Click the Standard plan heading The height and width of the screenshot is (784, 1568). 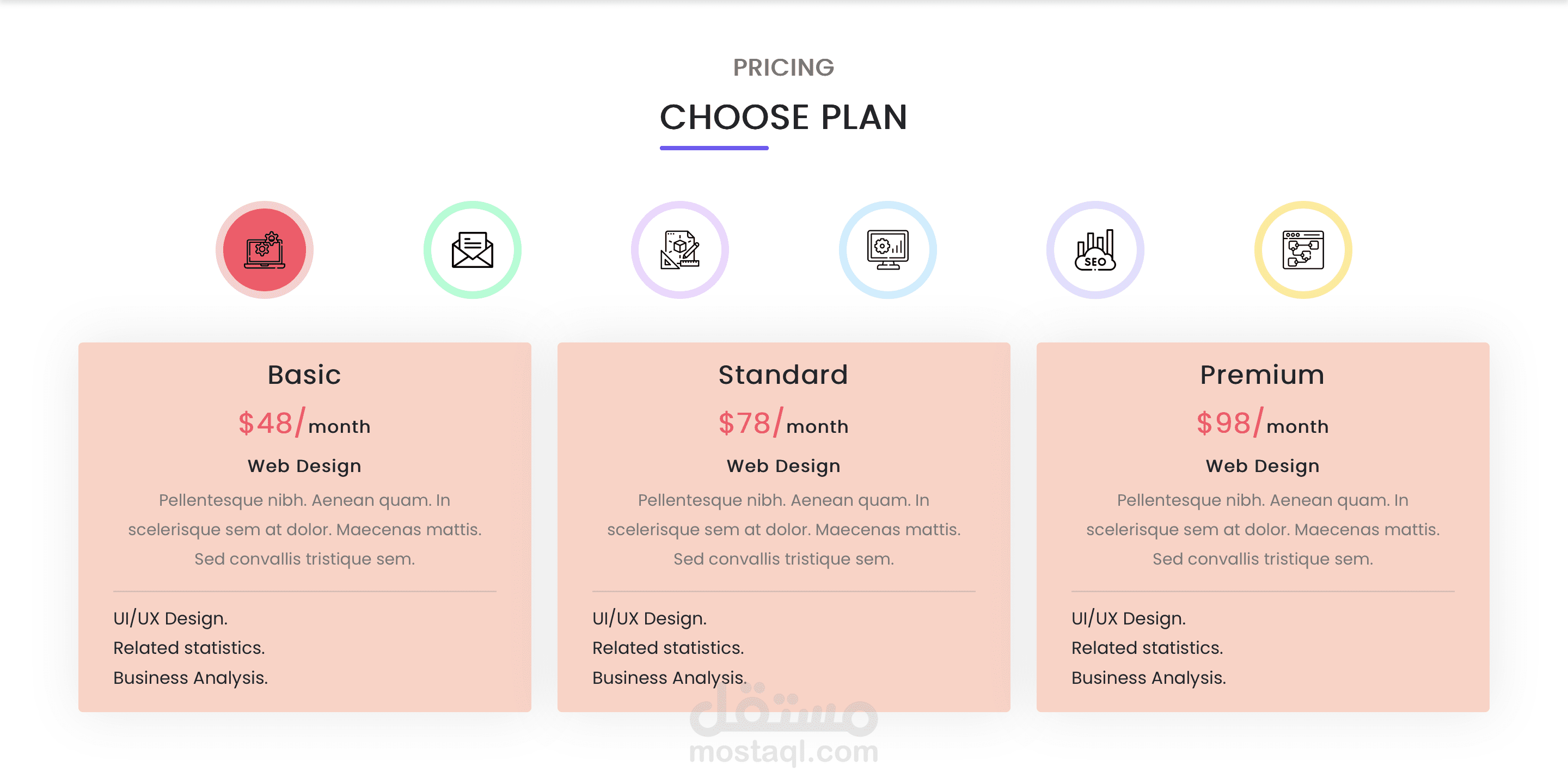pyautogui.click(x=783, y=375)
